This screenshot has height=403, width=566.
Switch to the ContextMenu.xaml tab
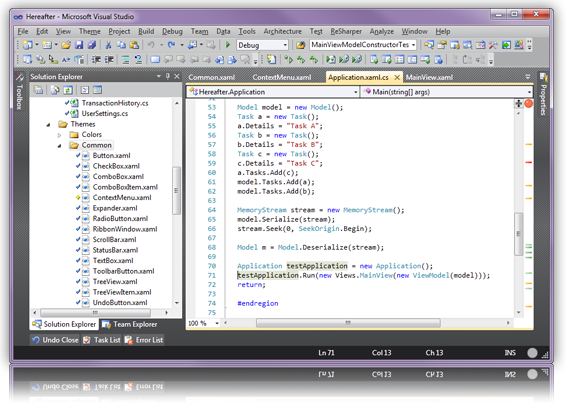click(x=282, y=77)
